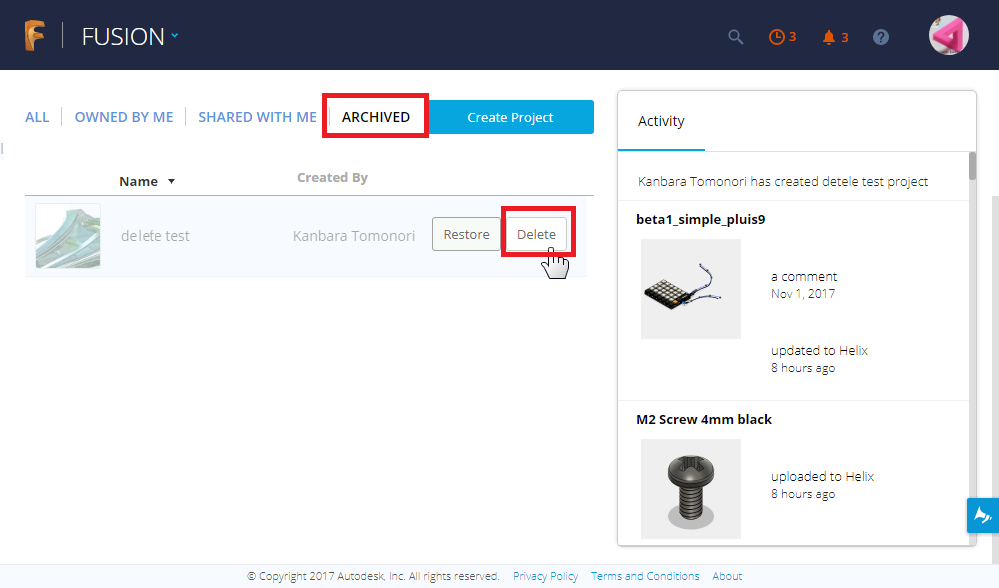Image resolution: width=999 pixels, height=588 pixels.
Task: Open the notifications bell icon
Action: [828, 37]
